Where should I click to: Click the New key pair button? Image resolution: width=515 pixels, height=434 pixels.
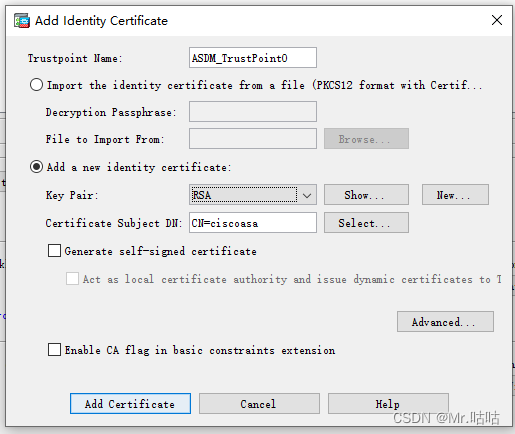455,195
